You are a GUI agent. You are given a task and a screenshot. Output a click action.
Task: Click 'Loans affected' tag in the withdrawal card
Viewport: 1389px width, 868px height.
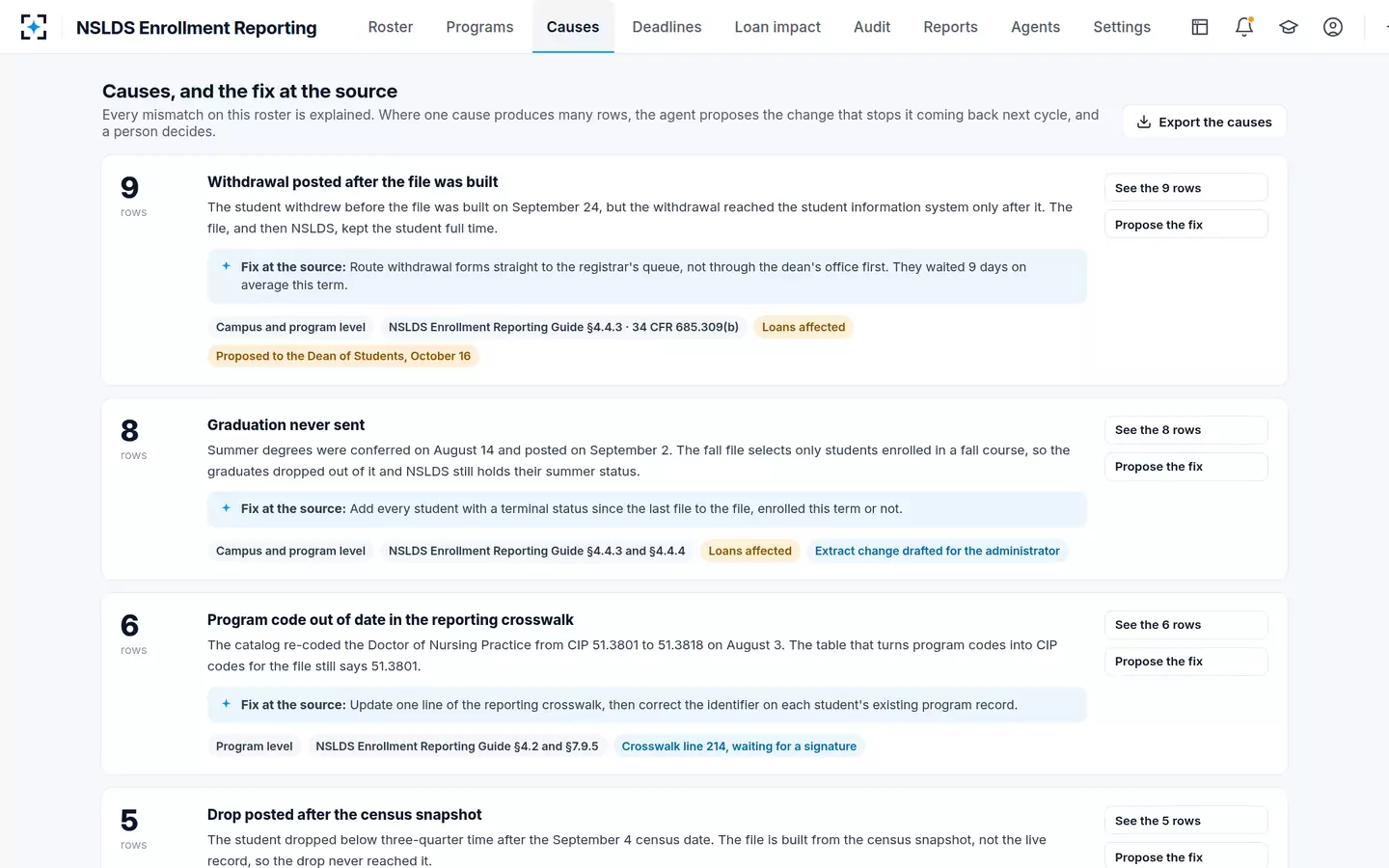coord(803,327)
